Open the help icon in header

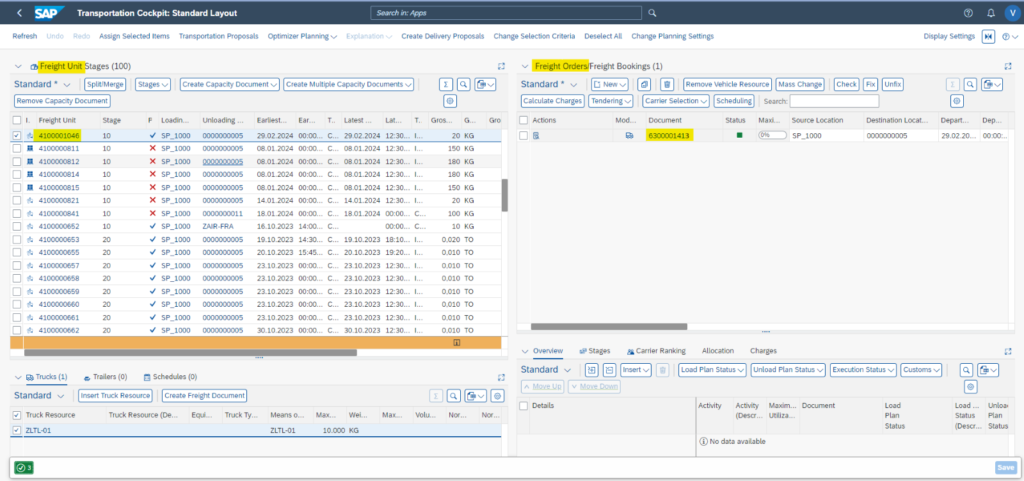coord(967,13)
